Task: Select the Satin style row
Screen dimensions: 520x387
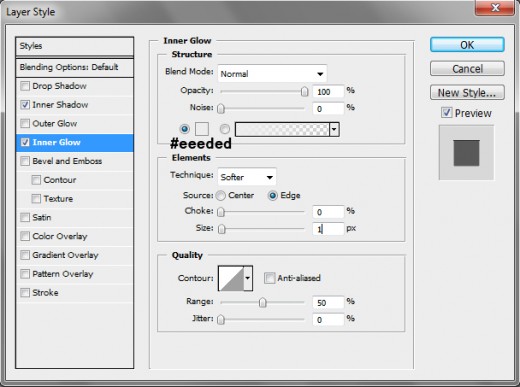Action: coord(75,217)
